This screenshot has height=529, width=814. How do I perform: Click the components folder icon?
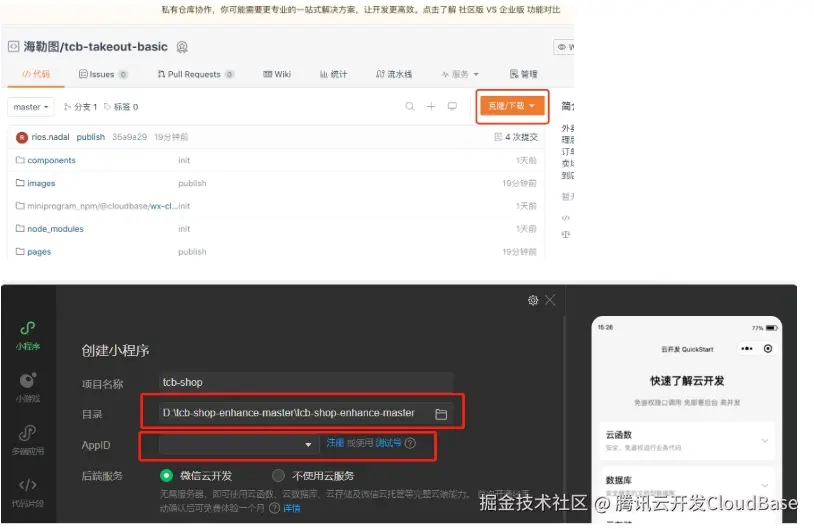pos(20,160)
